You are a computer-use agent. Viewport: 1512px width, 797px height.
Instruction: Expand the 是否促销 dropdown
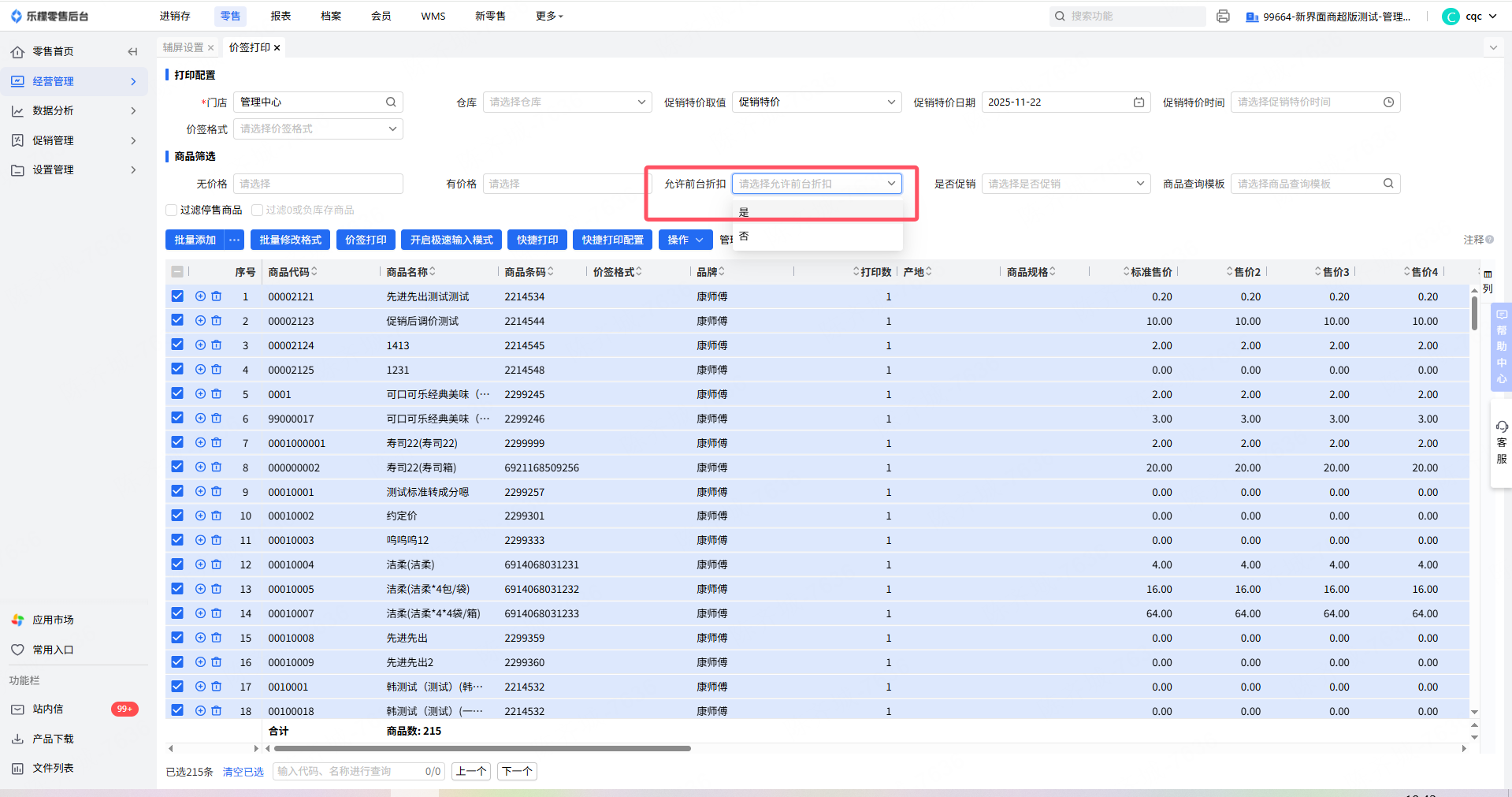pos(1065,184)
